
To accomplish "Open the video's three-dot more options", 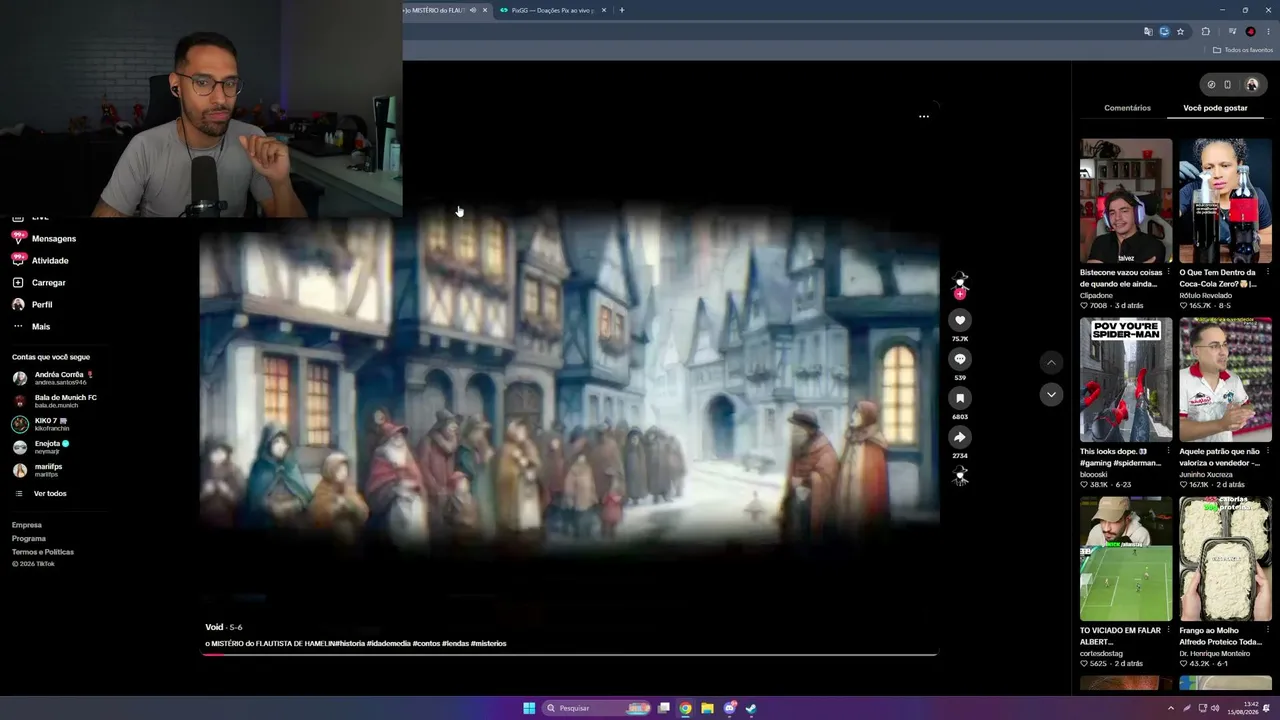I will [924, 116].
